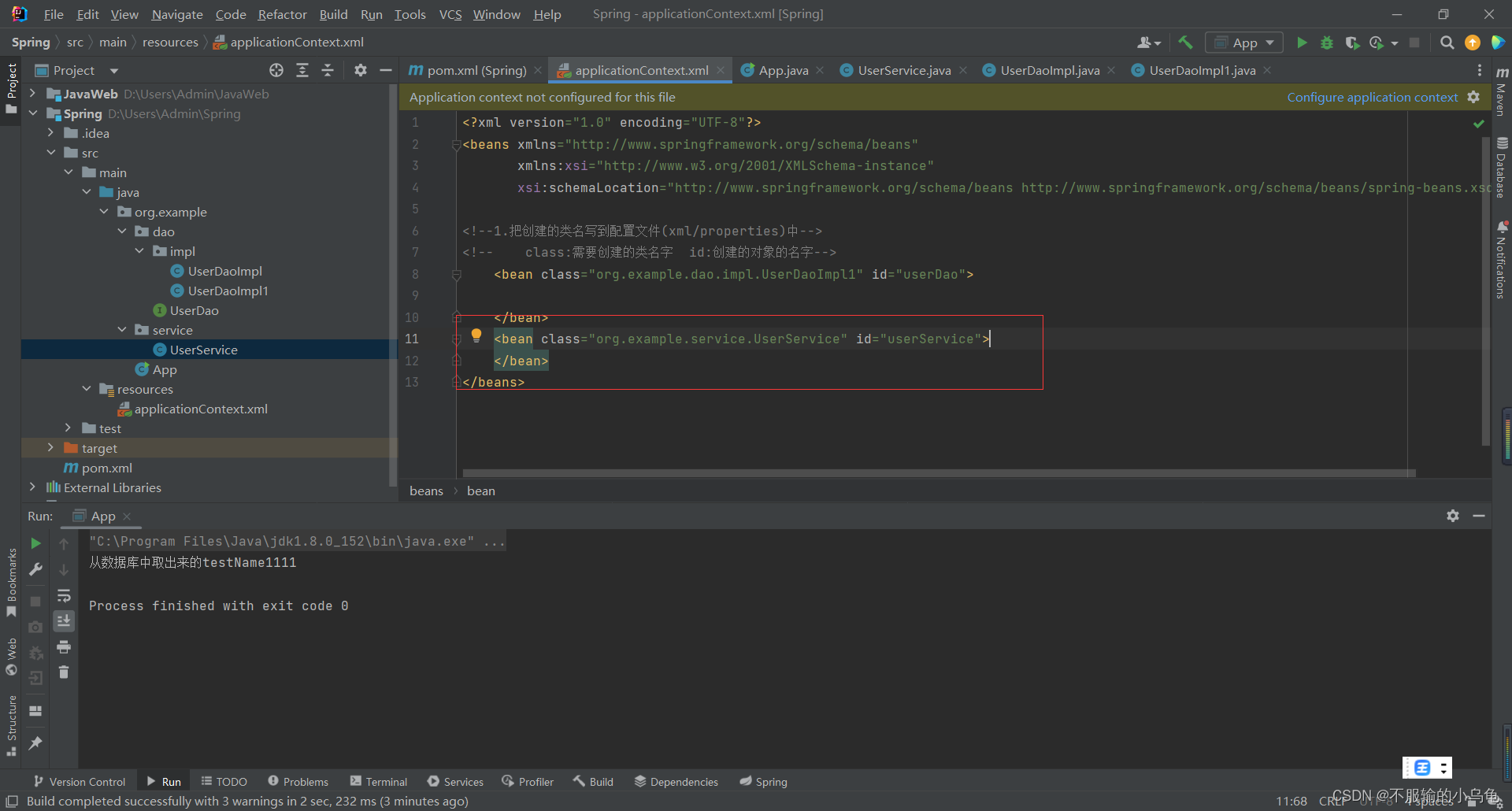Open Version Control tool window
Viewport: 1512px width, 811px height.
pos(80,782)
